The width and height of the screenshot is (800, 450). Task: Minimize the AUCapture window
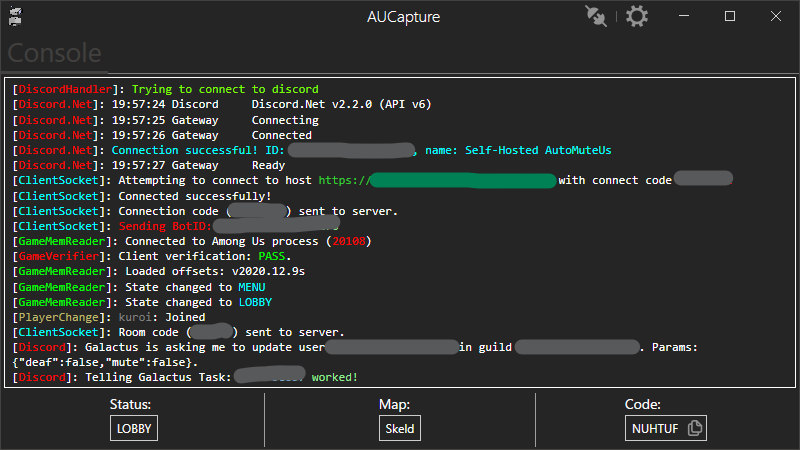685,17
